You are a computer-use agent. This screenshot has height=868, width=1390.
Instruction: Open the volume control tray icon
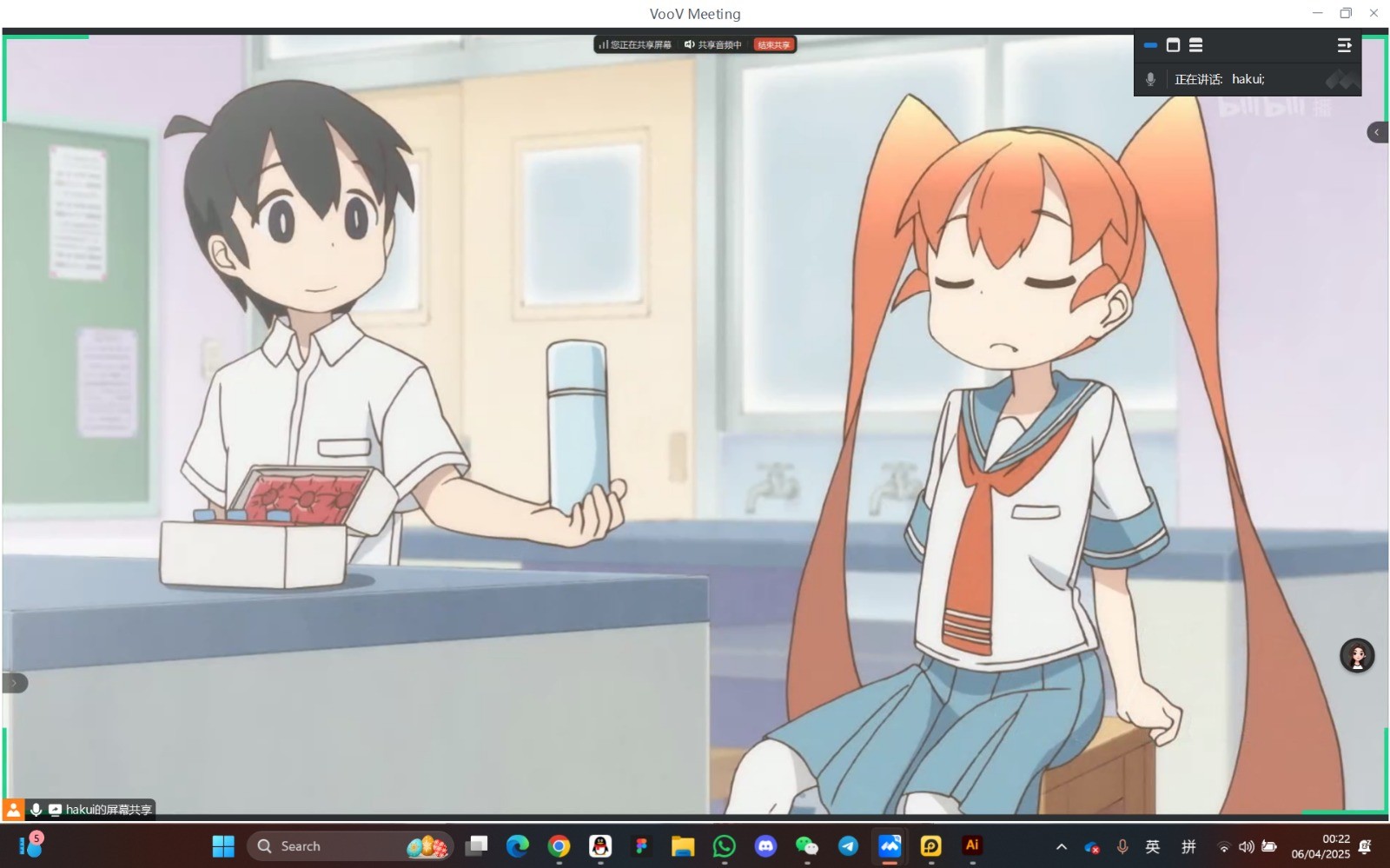pyautogui.click(x=1247, y=847)
